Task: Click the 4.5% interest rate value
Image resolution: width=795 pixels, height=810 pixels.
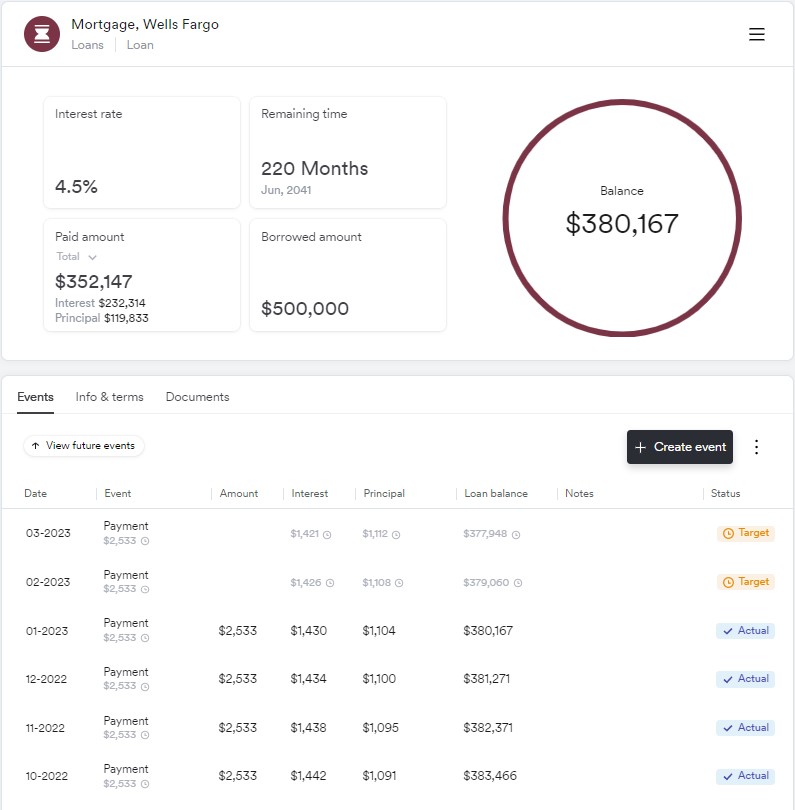Action: [76, 186]
